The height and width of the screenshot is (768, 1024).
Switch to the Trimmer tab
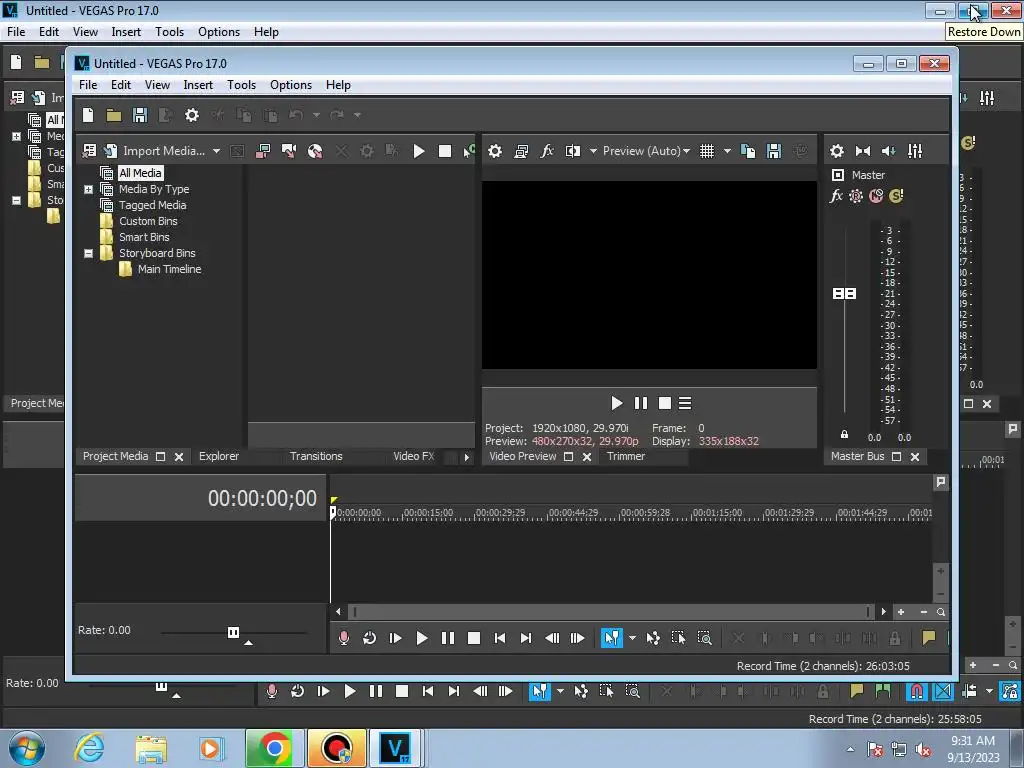click(x=626, y=456)
